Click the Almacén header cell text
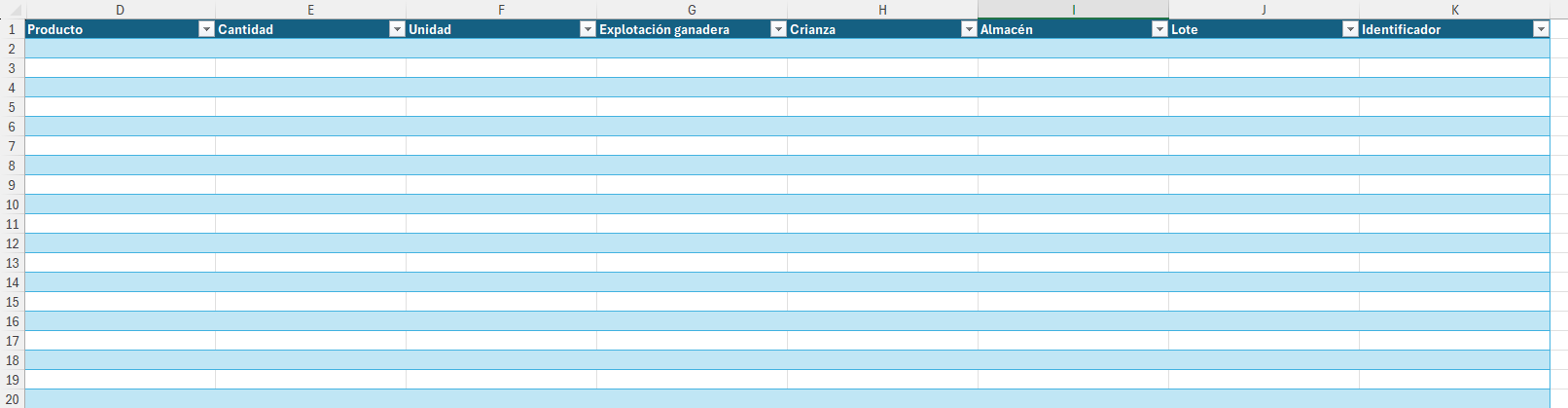The image size is (1568, 408). click(1007, 29)
